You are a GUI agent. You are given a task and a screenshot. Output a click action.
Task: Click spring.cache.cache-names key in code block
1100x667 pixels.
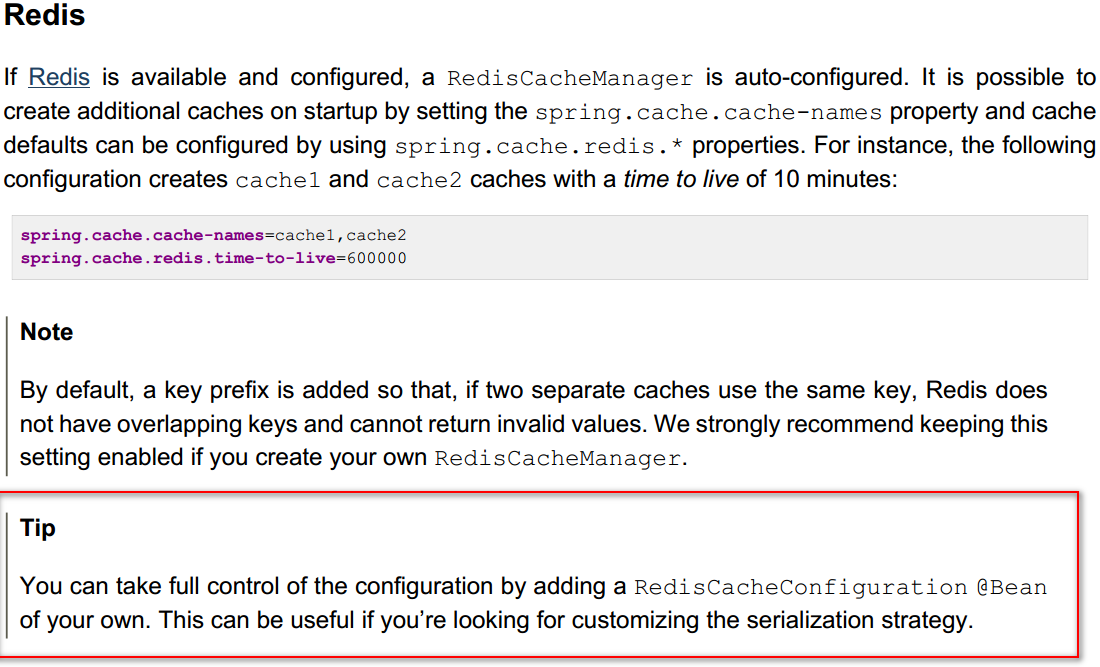142,236
